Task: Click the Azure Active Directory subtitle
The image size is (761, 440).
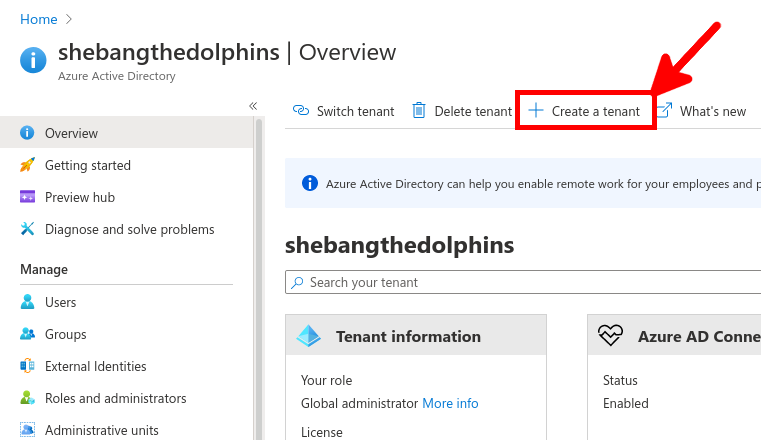Action: pos(116,76)
